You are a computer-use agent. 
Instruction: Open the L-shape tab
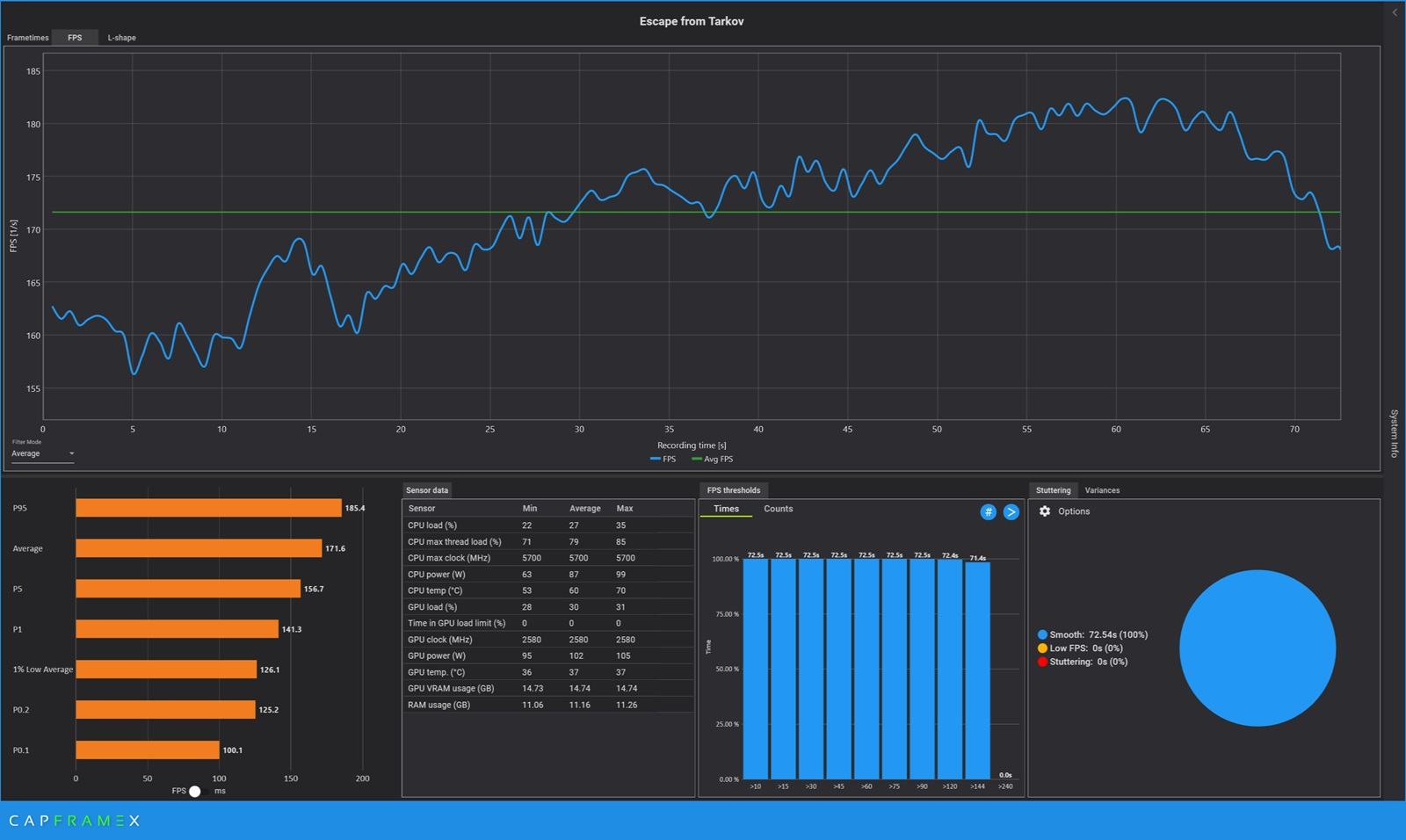tap(122, 38)
